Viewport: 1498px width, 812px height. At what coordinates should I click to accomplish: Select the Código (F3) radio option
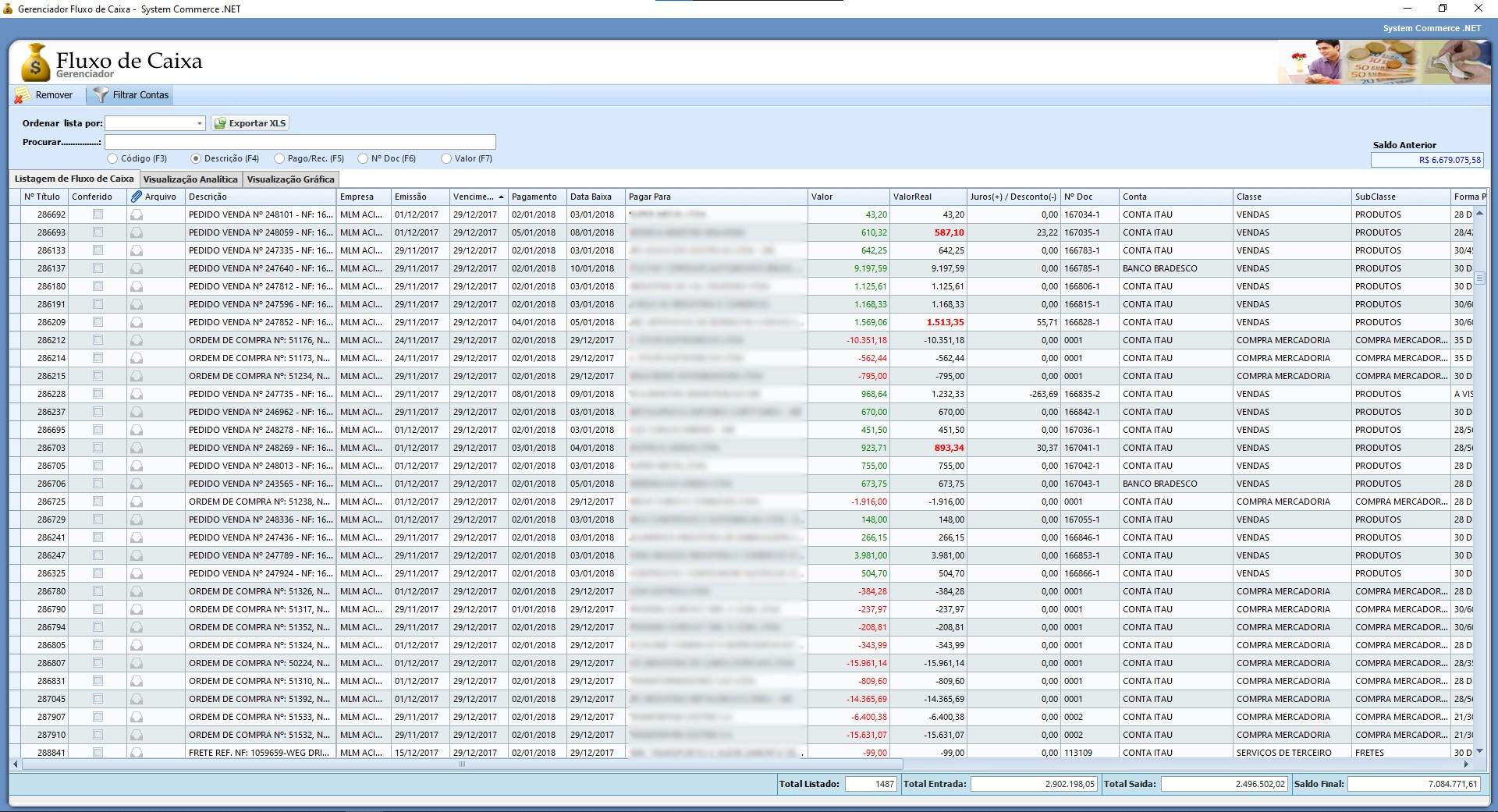tap(113, 158)
